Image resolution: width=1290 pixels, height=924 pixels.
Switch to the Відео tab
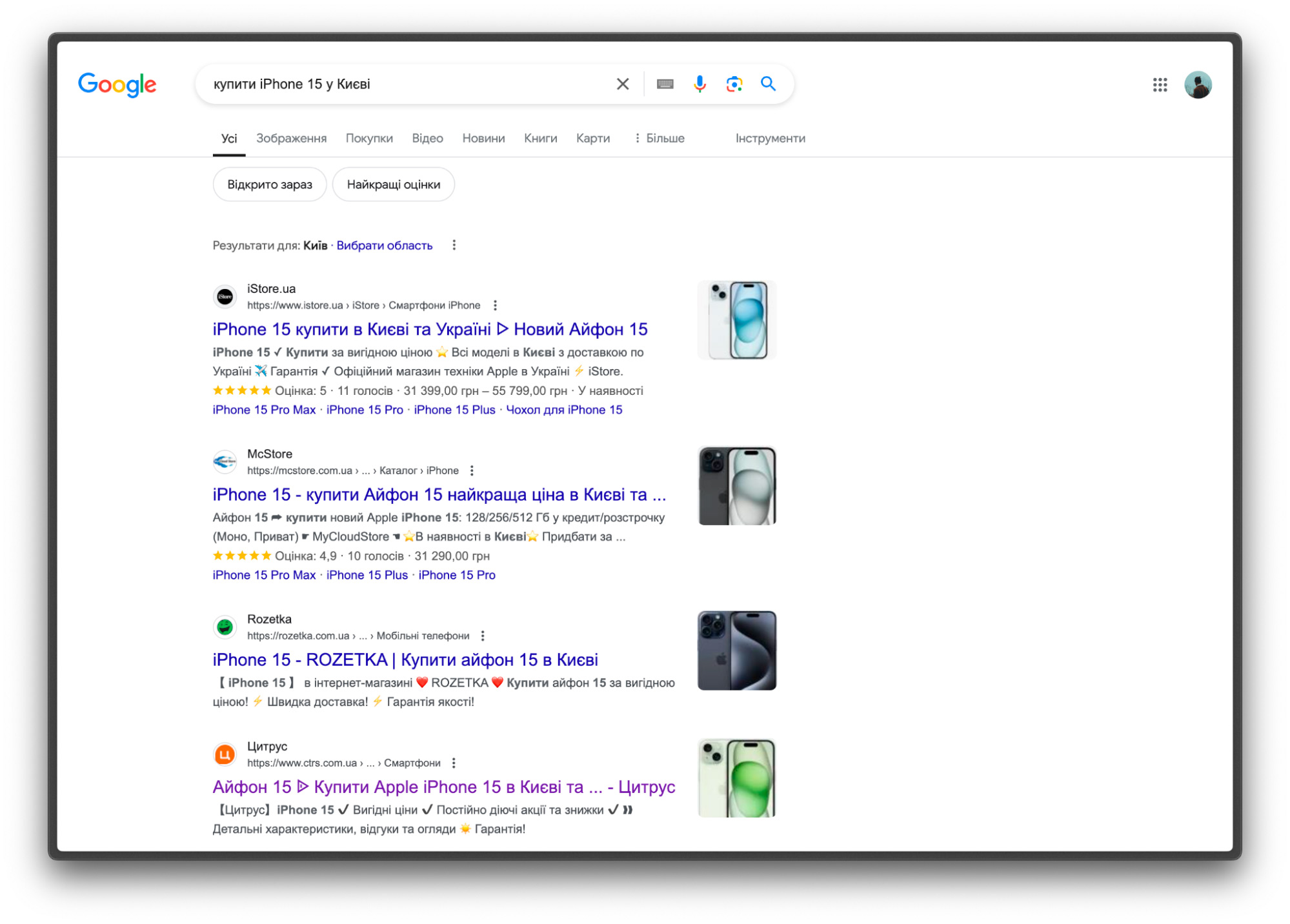(427, 138)
